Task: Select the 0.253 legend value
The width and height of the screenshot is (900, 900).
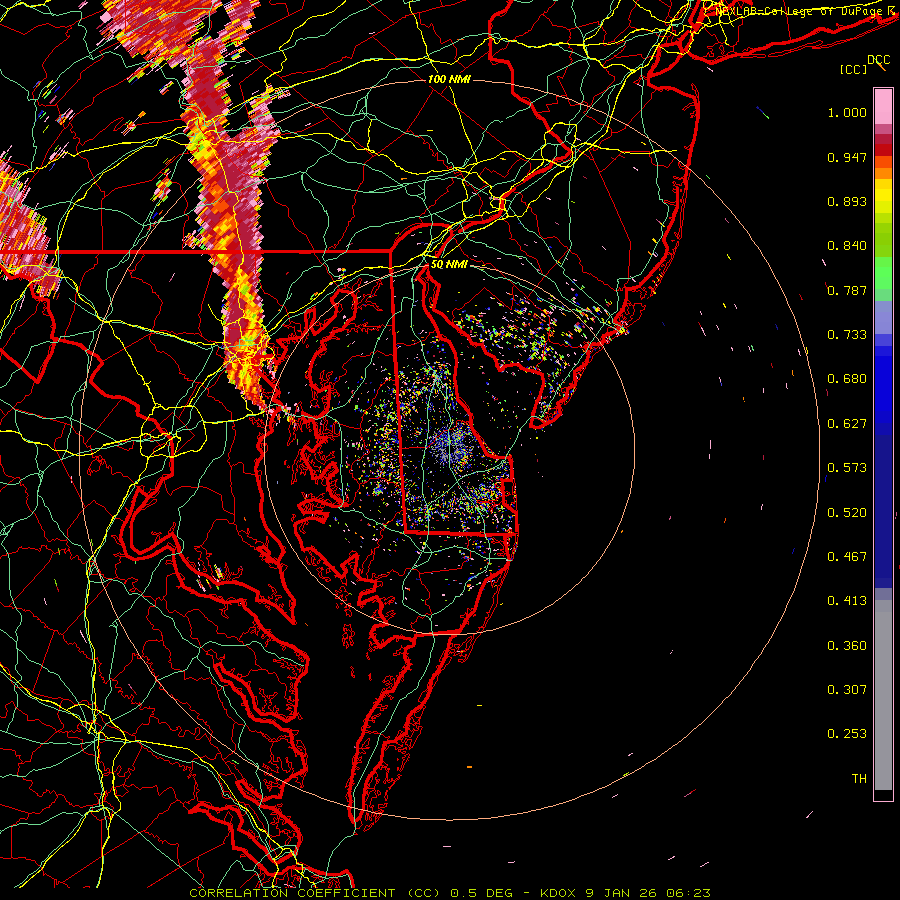Action: pyautogui.click(x=847, y=734)
